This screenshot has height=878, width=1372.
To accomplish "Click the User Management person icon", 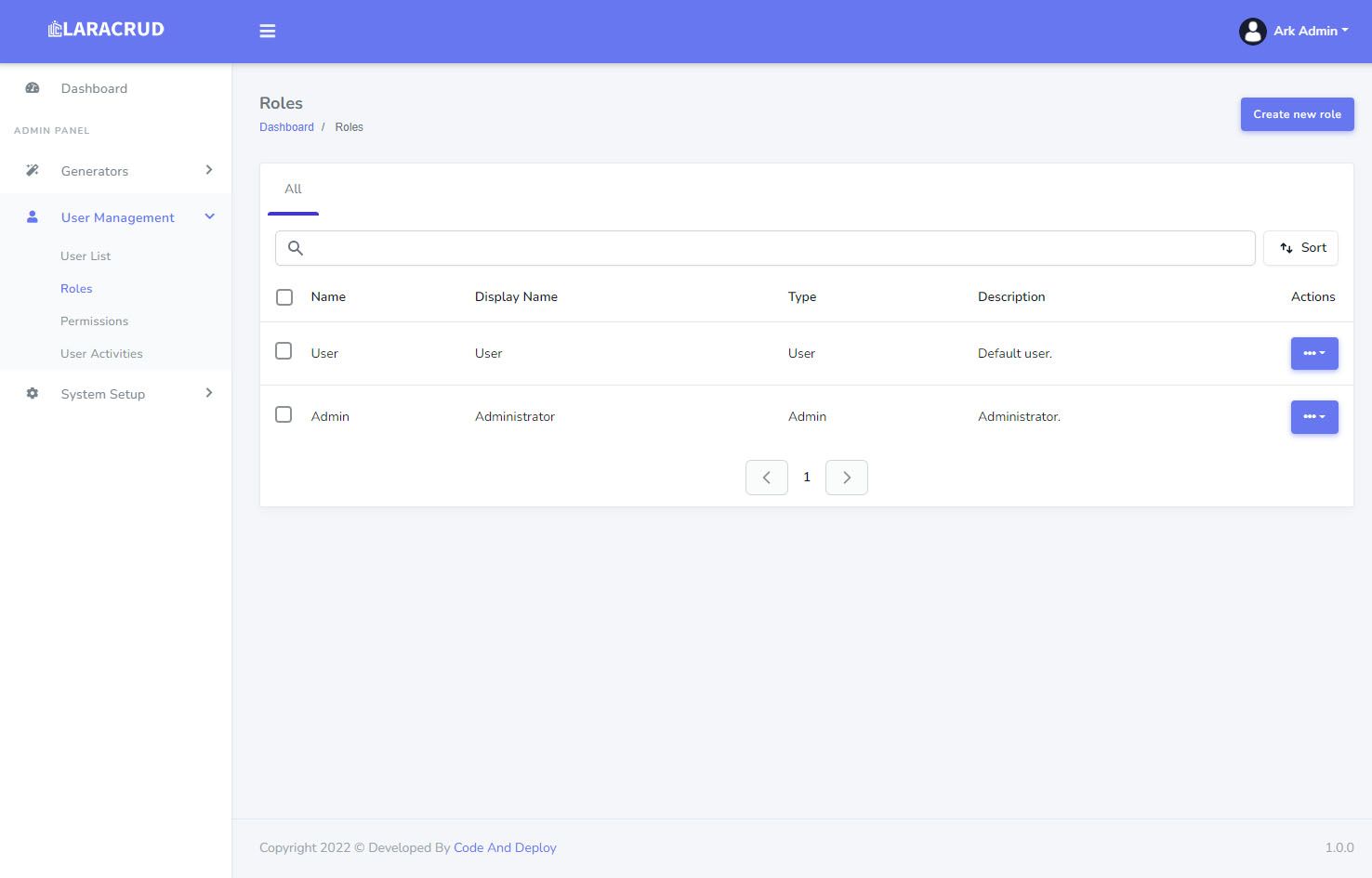I will pyautogui.click(x=33, y=217).
